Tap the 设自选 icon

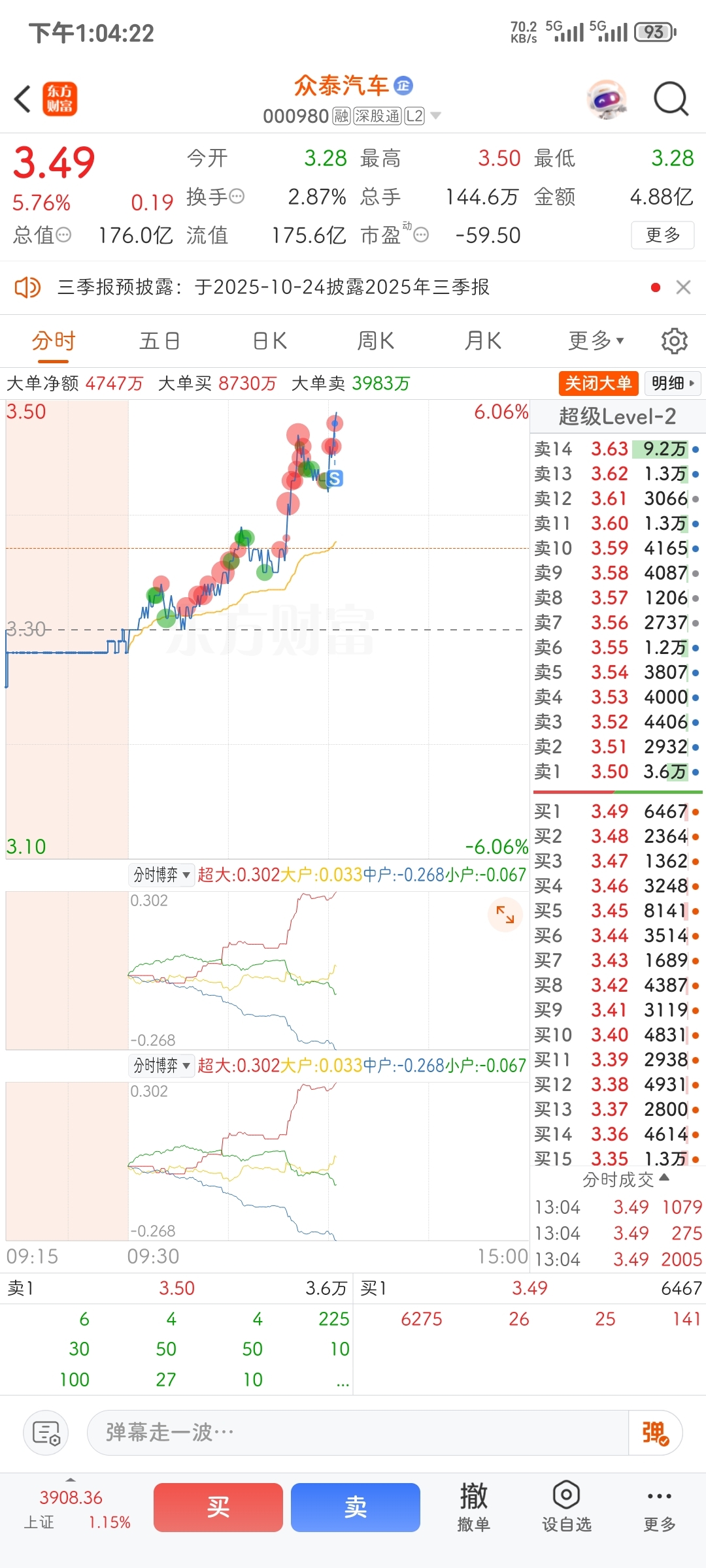click(566, 1507)
